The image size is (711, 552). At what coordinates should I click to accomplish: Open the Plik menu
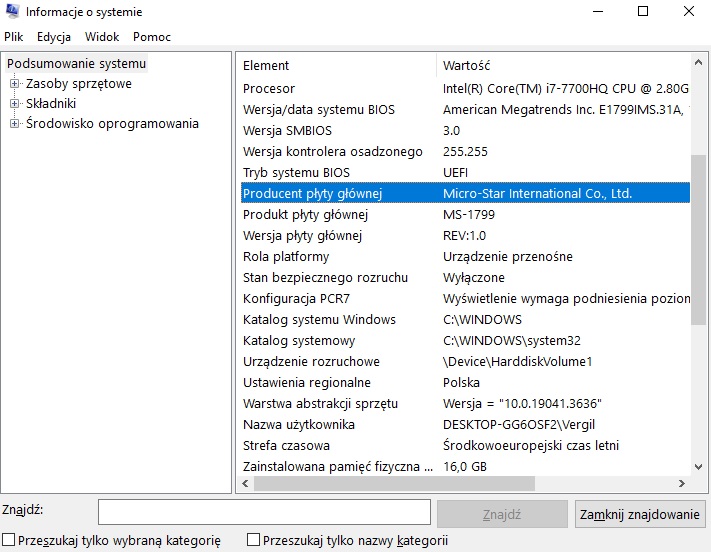tap(13, 37)
